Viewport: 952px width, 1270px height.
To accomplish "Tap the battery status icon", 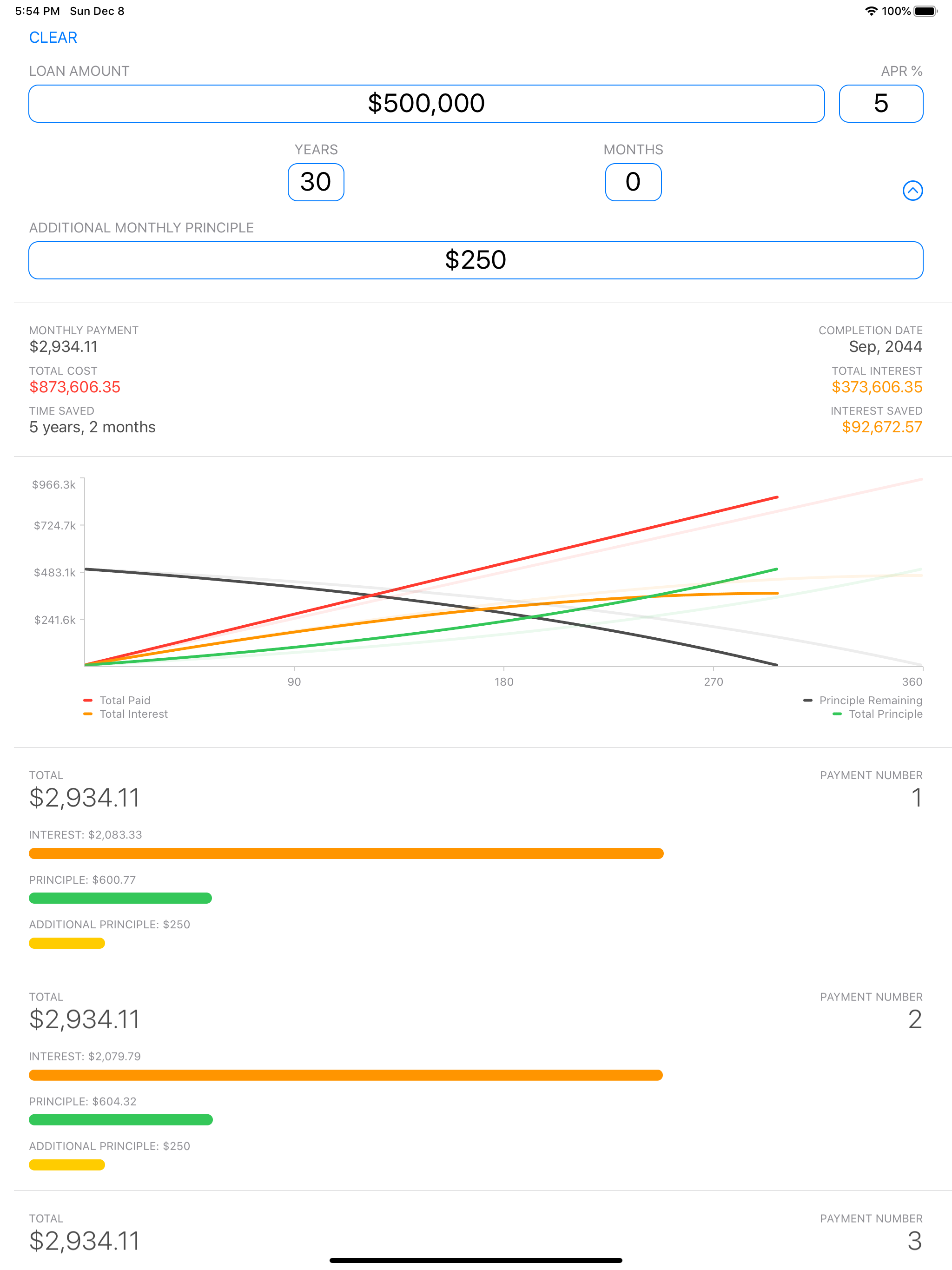I will pos(926,11).
